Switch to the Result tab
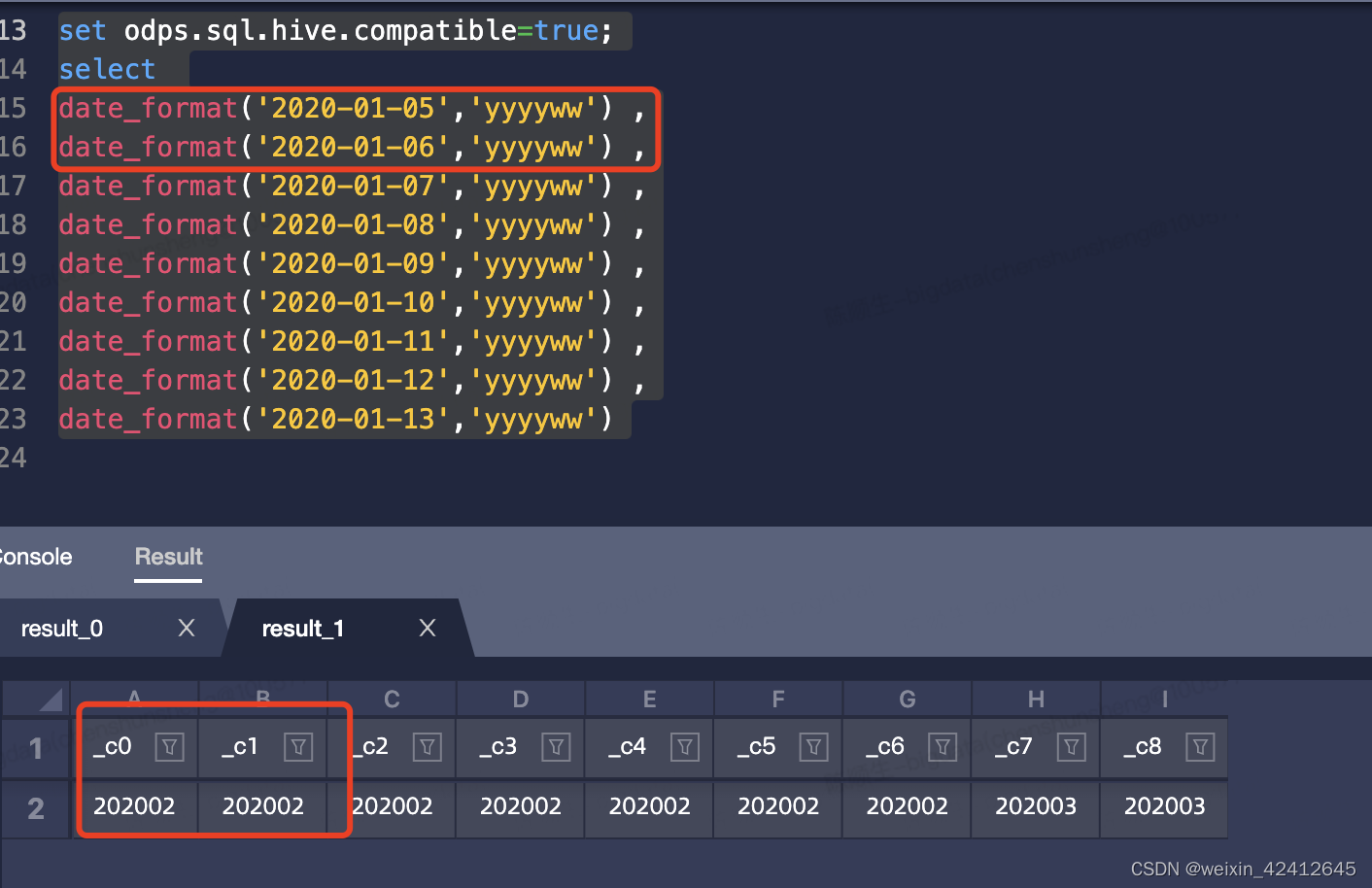1372x888 pixels. click(x=168, y=557)
